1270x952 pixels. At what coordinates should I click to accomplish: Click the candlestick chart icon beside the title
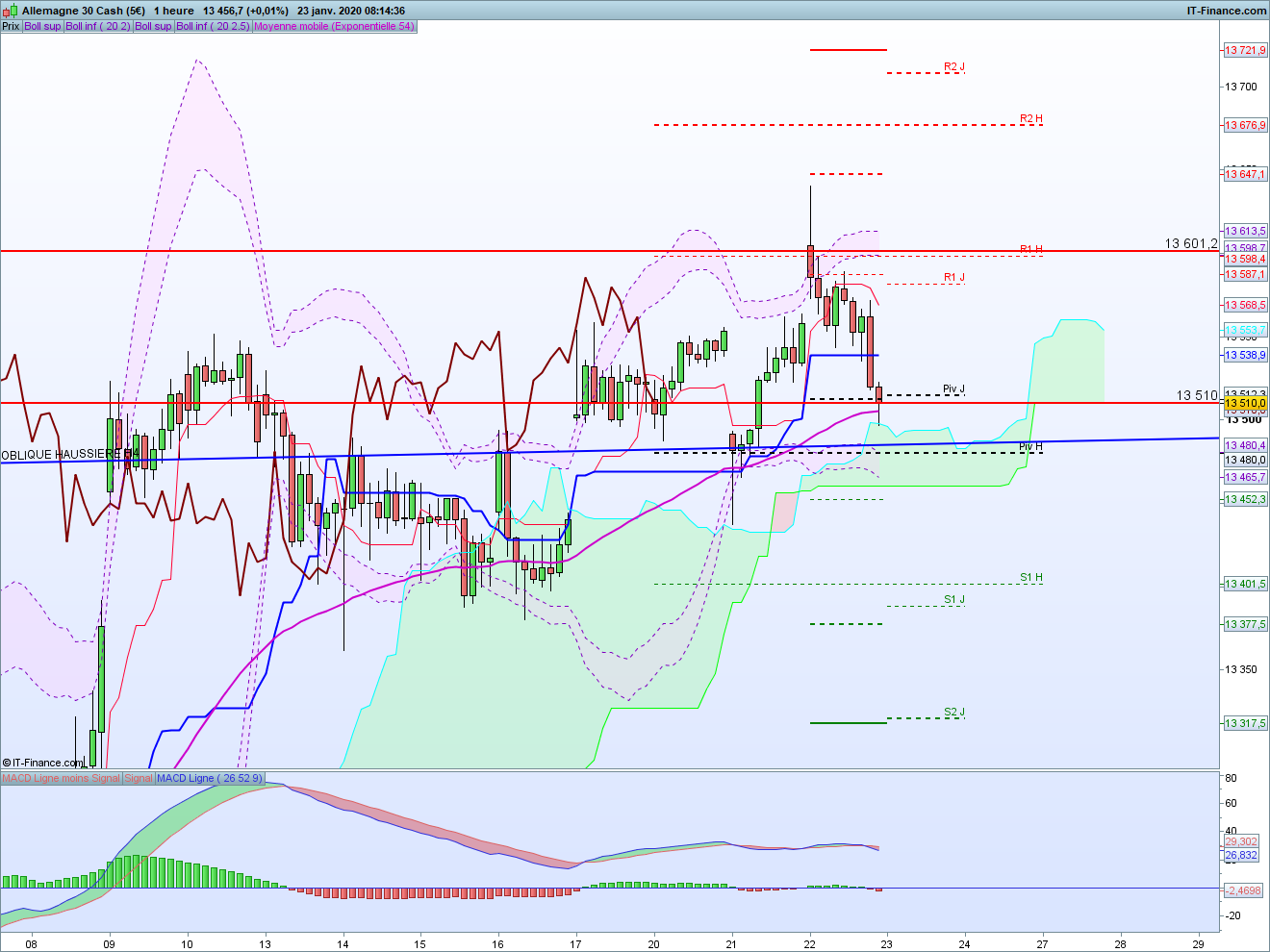(10, 11)
